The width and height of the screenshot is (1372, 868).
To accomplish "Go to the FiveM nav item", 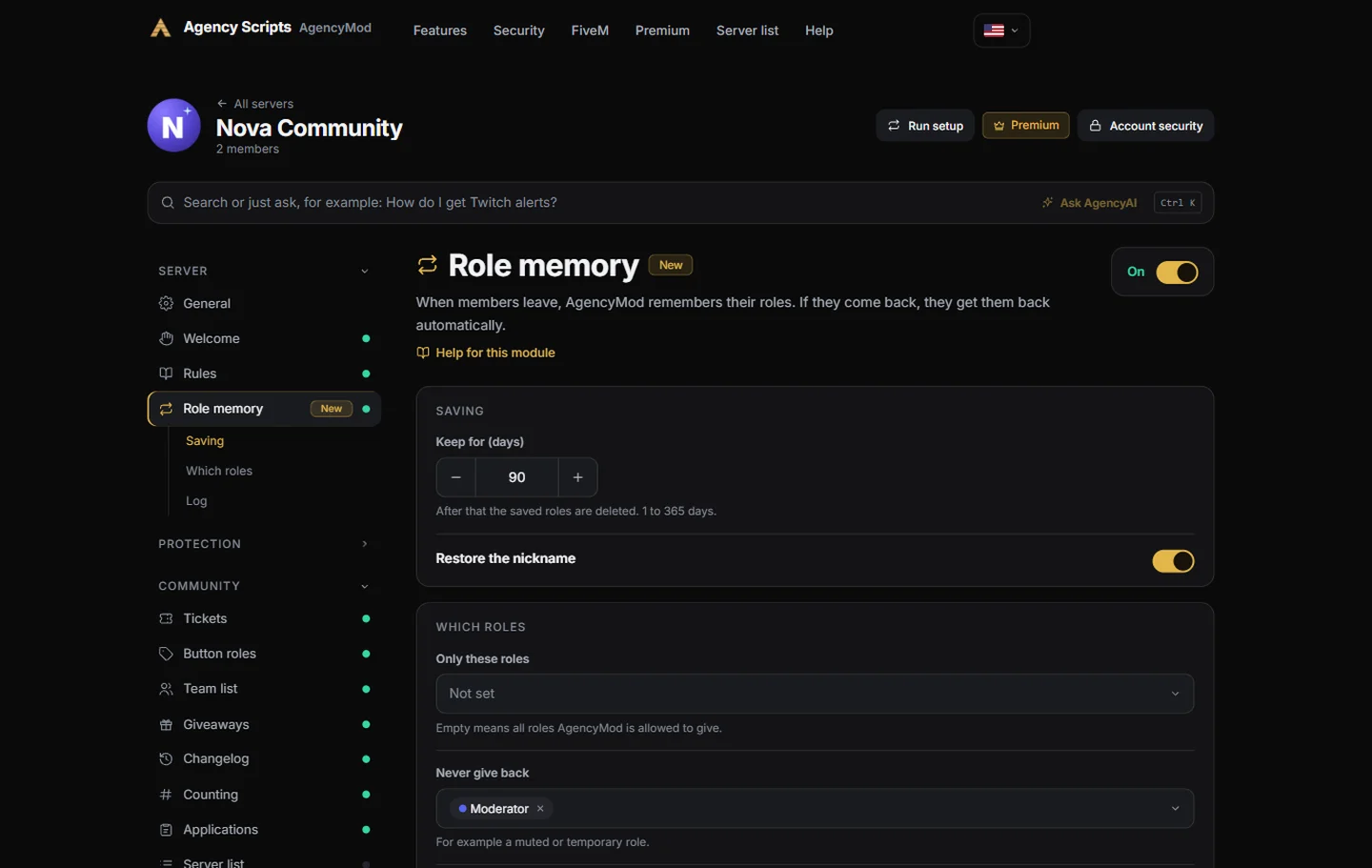I will (590, 30).
